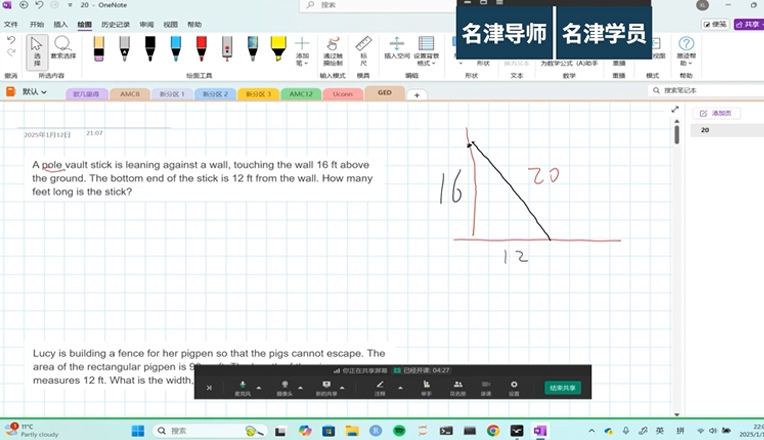Viewport: 764px width, 440px height.
Task: Open meeting settings gear icon
Action: [514, 387]
